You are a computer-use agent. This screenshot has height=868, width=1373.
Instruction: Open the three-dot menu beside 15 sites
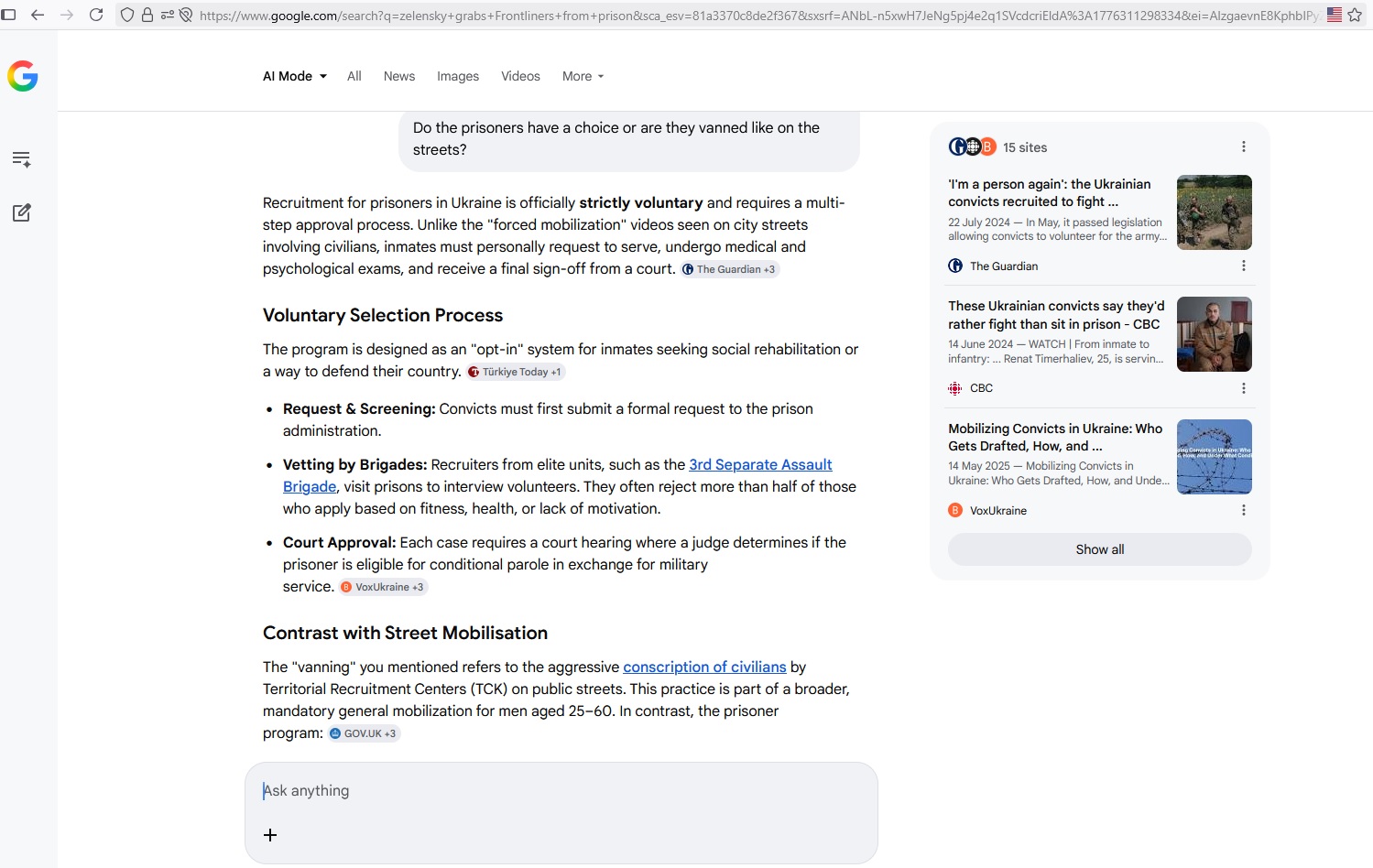[x=1243, y=146]
